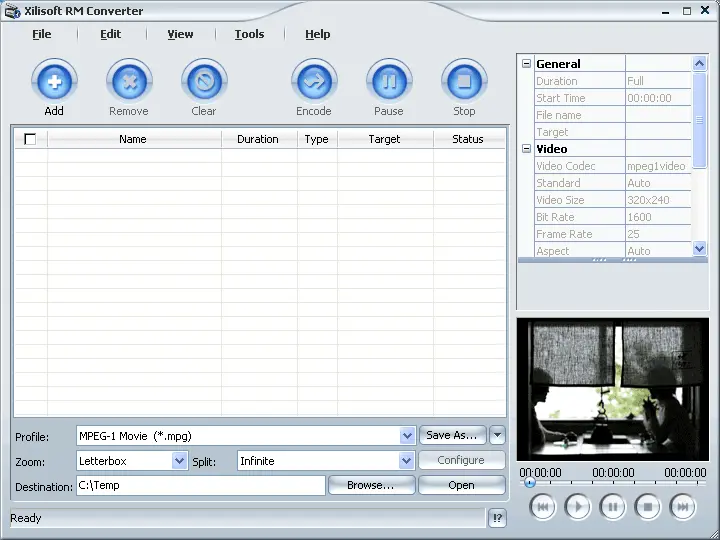
Task: Start conversion with the Encode icon
Action: 314,80
